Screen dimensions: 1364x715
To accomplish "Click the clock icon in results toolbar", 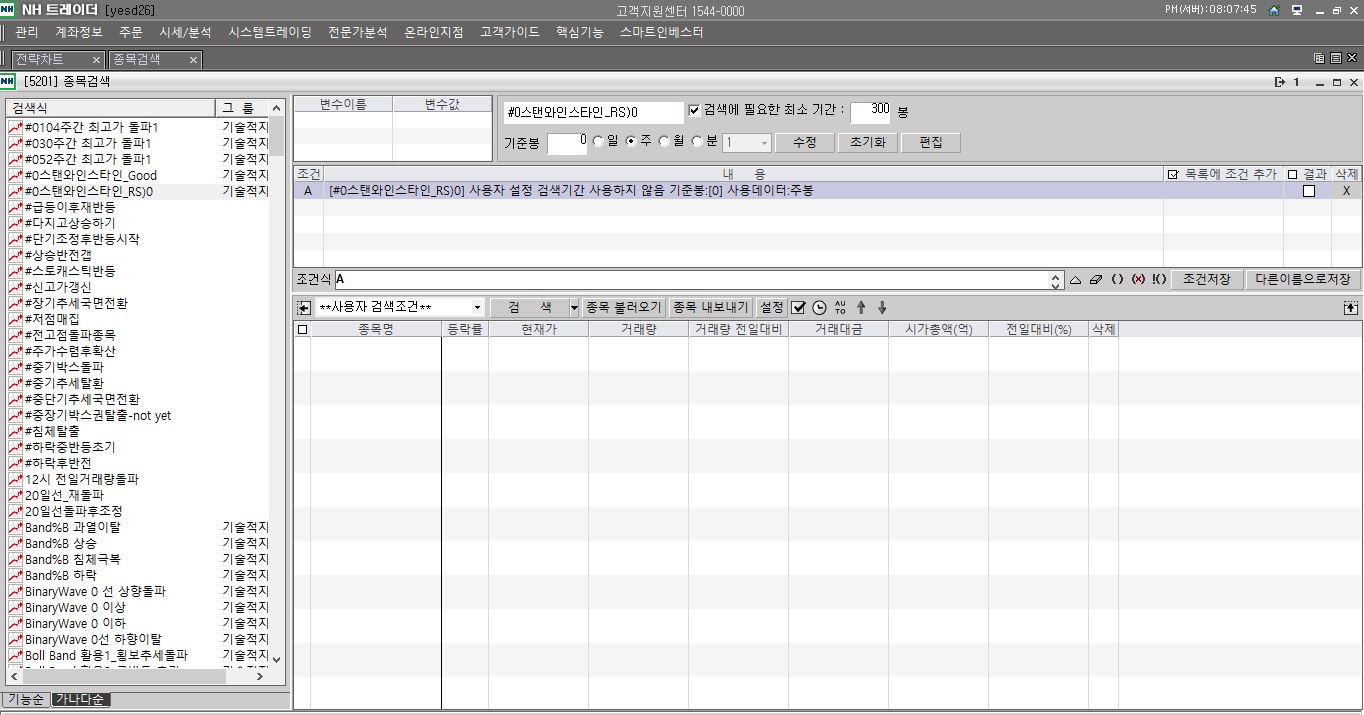I will pyautogui.click(x=819, y=308).
